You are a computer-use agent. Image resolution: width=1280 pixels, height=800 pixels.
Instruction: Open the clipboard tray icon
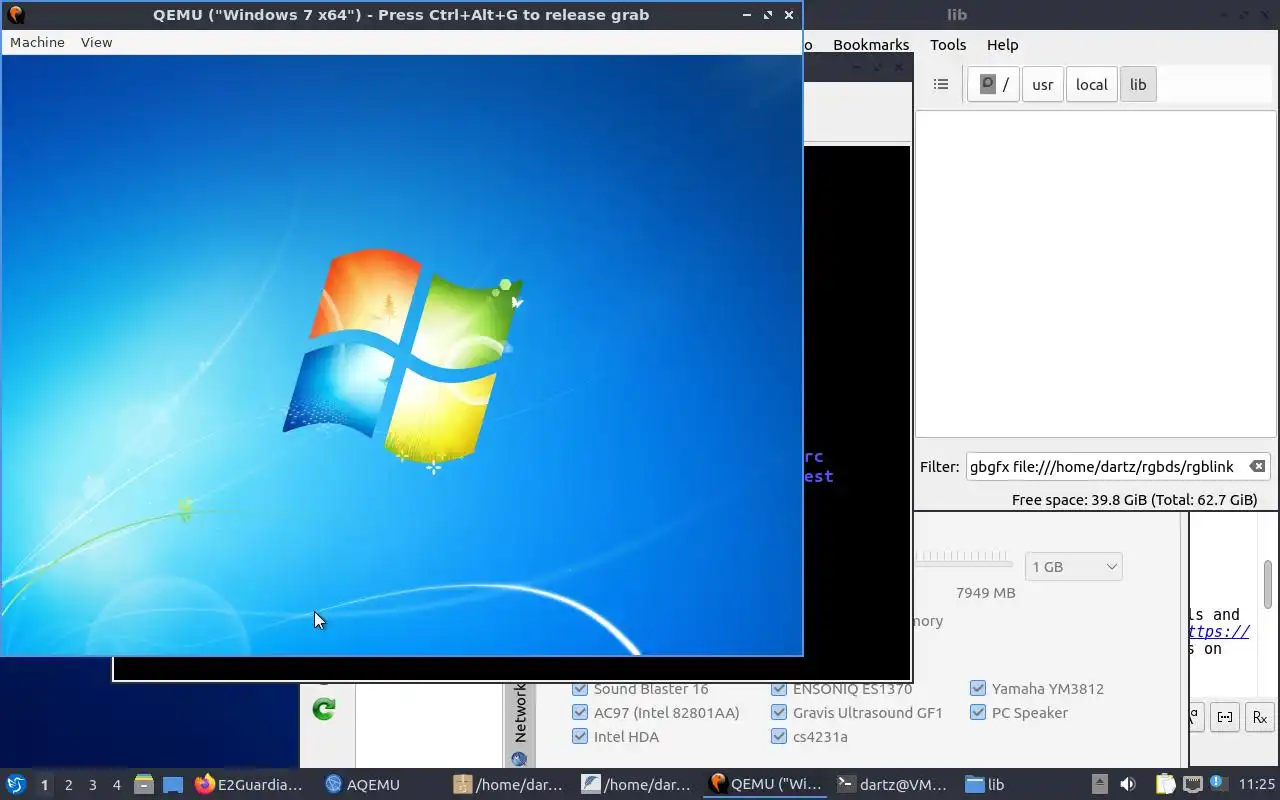pos(1165,785)
